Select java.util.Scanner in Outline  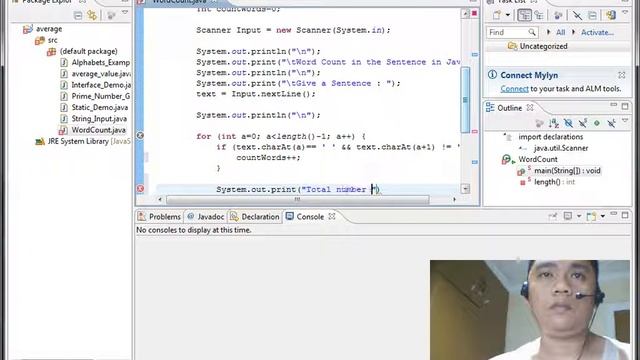pos(561,148)
